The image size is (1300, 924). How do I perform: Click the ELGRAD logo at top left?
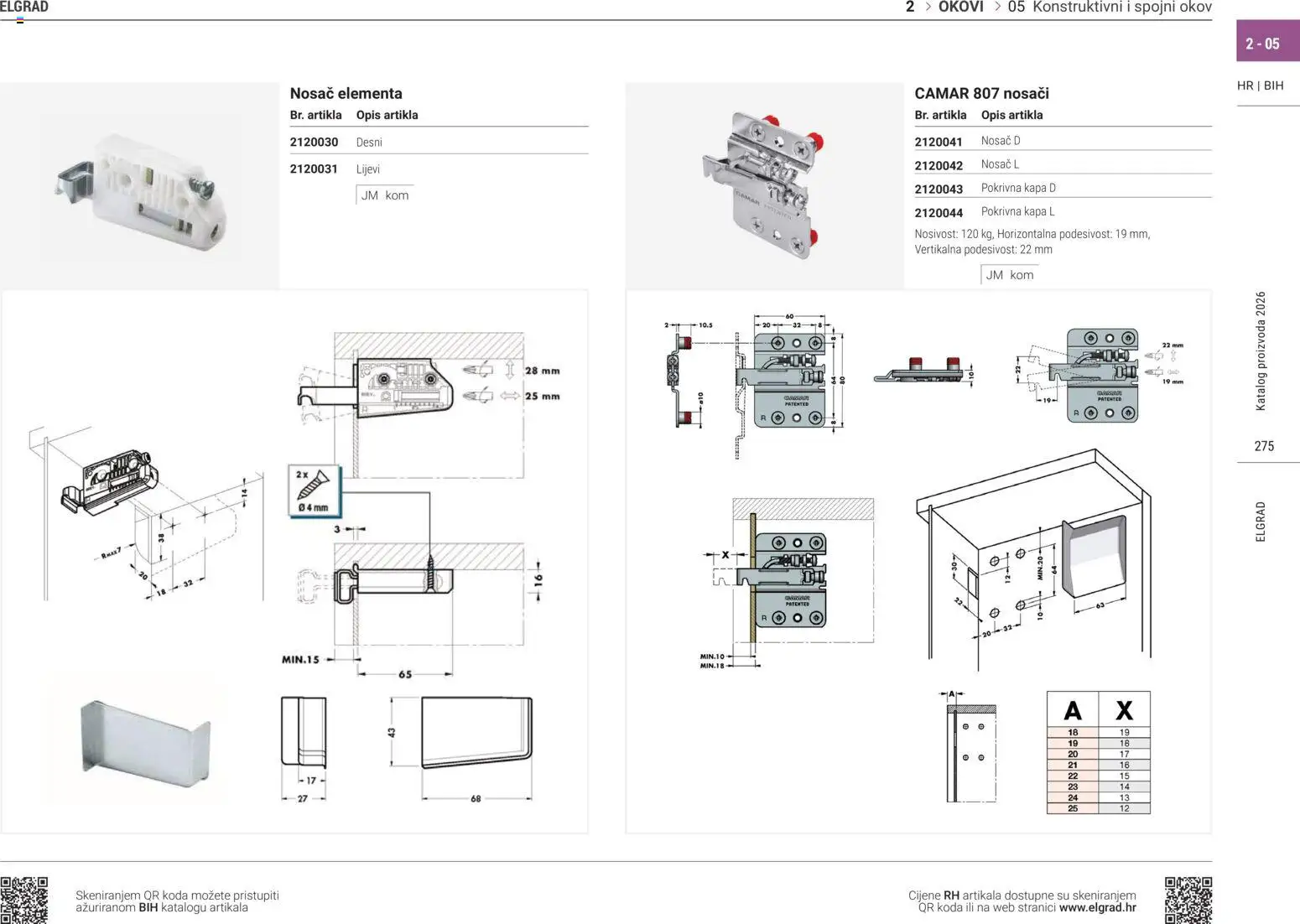pos(24,8)
